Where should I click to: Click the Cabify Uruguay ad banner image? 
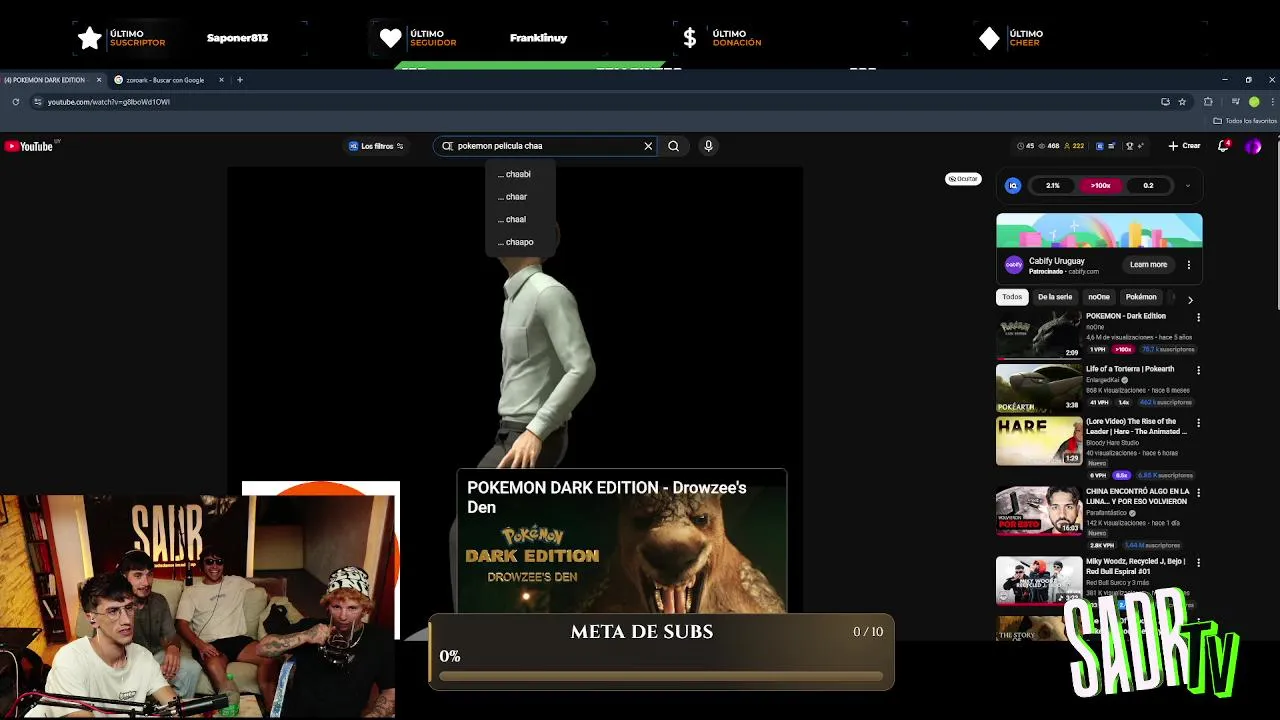[x=1099, y=230]
